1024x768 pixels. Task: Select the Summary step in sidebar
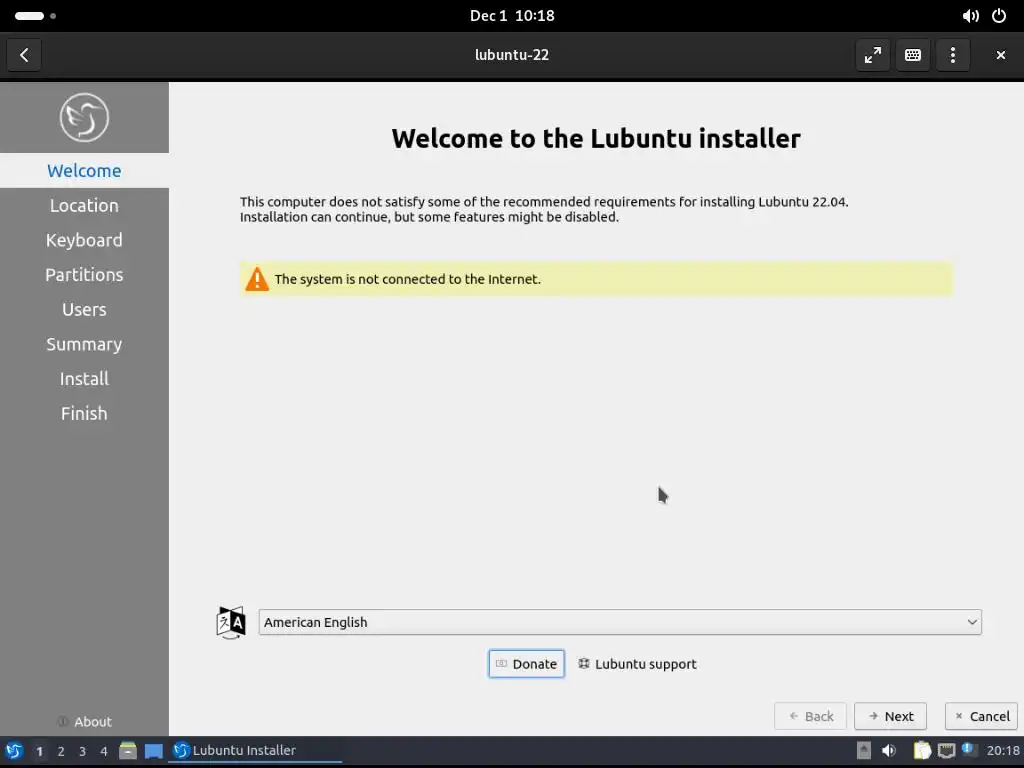point(84,344)
